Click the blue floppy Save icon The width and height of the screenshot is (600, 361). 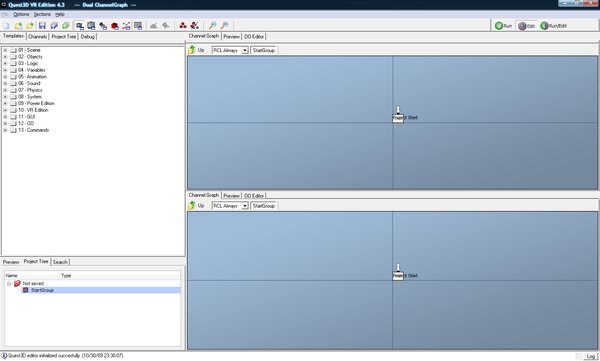42,26
